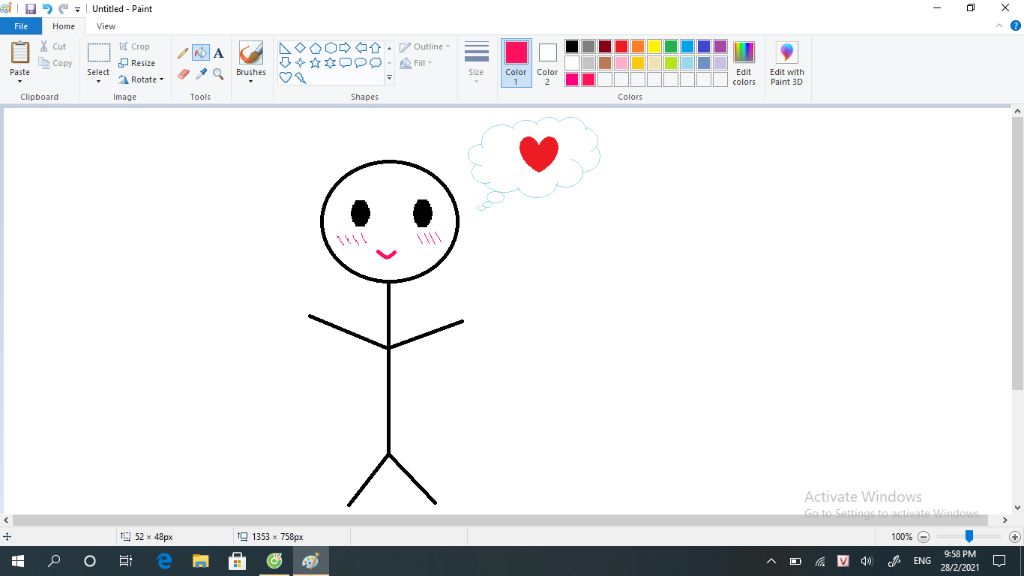Image resolution: width=1024 pixels, height=576 pixels.
Task: Open Microsoft Store from the taskbar
Action: (x=237, y=561)
